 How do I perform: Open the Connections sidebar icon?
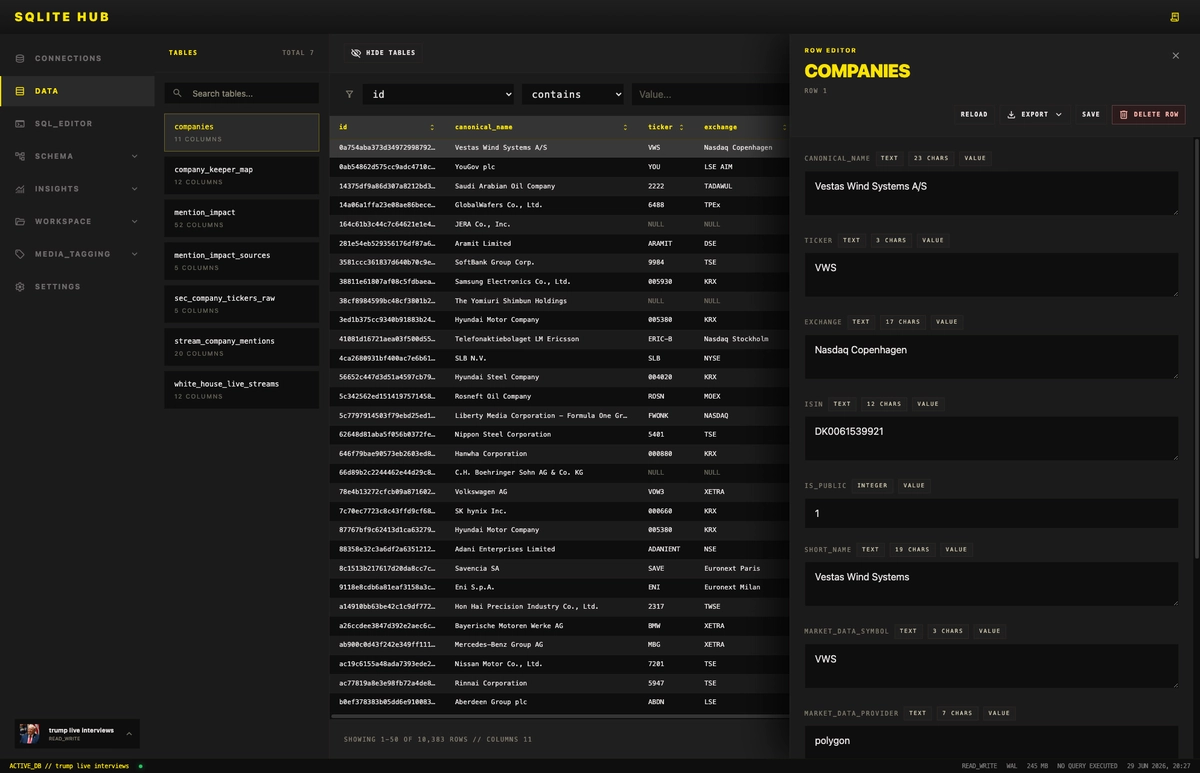[x=20, y=58]
